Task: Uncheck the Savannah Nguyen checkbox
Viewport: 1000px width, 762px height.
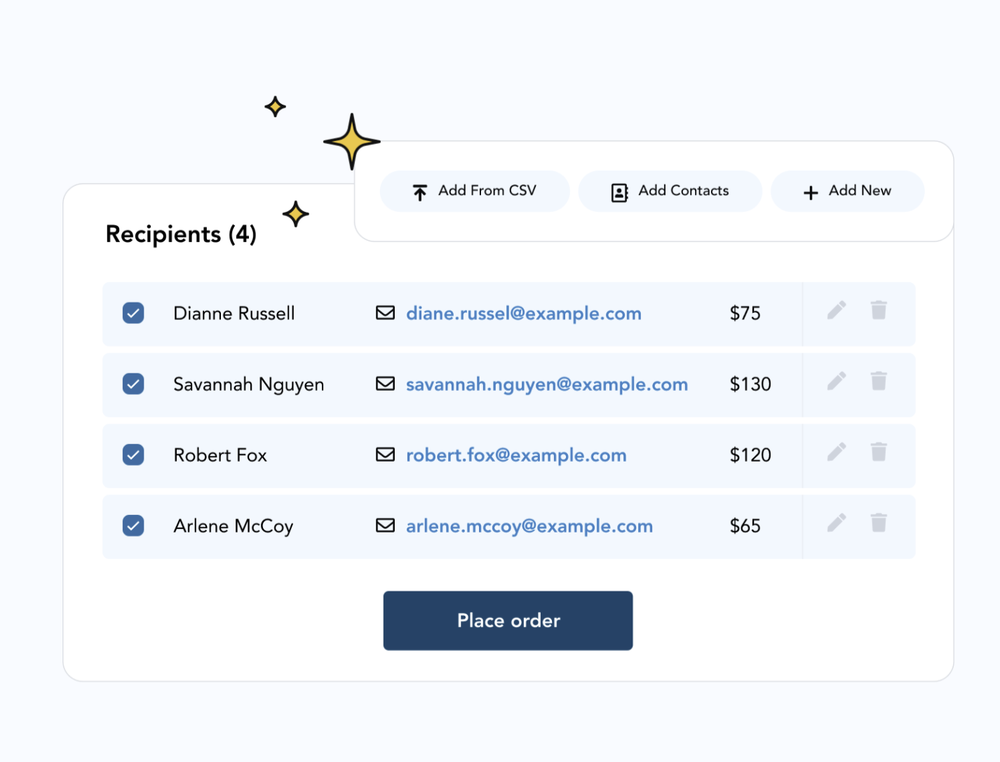Action: click(133, 384)
